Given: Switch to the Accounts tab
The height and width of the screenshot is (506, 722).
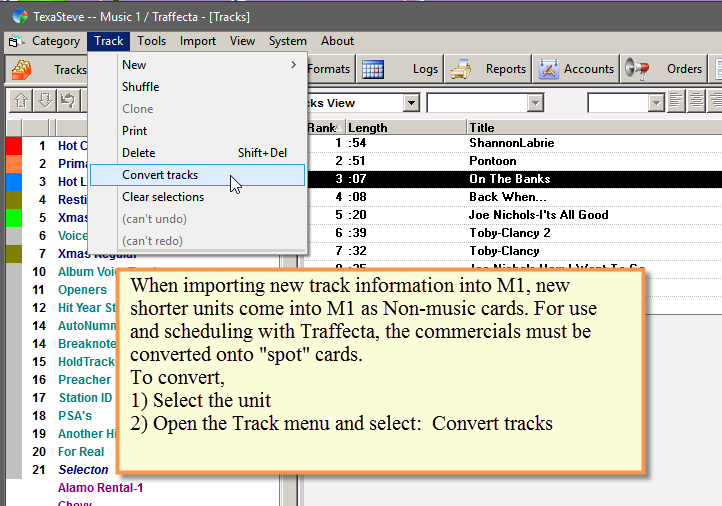Looking at the screenshot, I should [576, 69].
